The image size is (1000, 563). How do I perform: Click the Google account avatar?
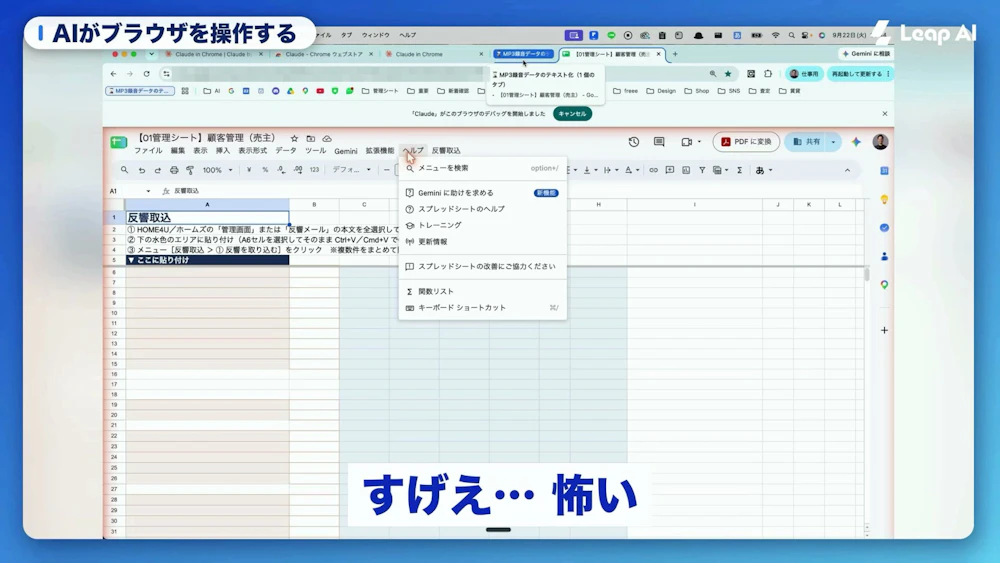tap(880, 142)
